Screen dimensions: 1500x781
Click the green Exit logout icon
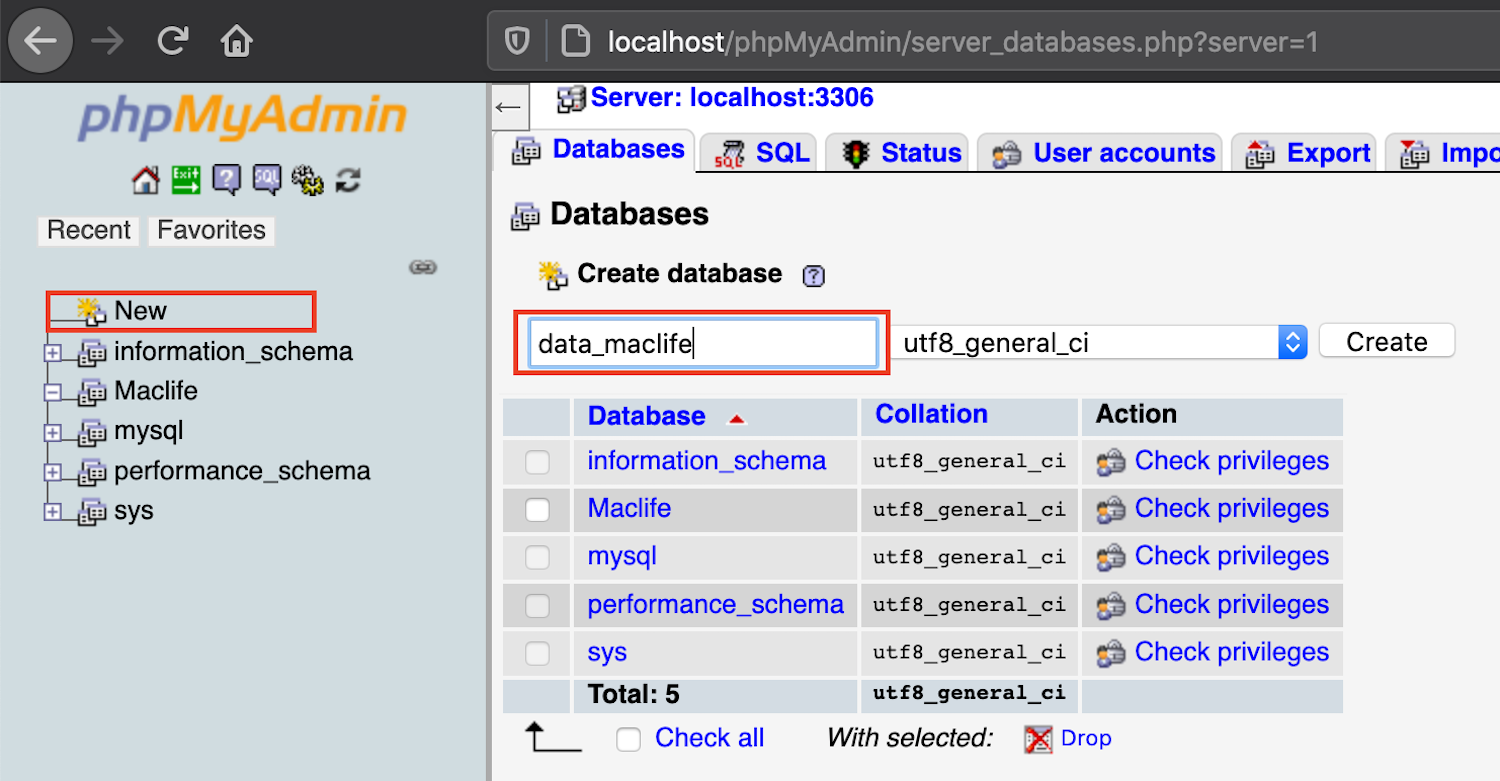click(x=186, y=181)
